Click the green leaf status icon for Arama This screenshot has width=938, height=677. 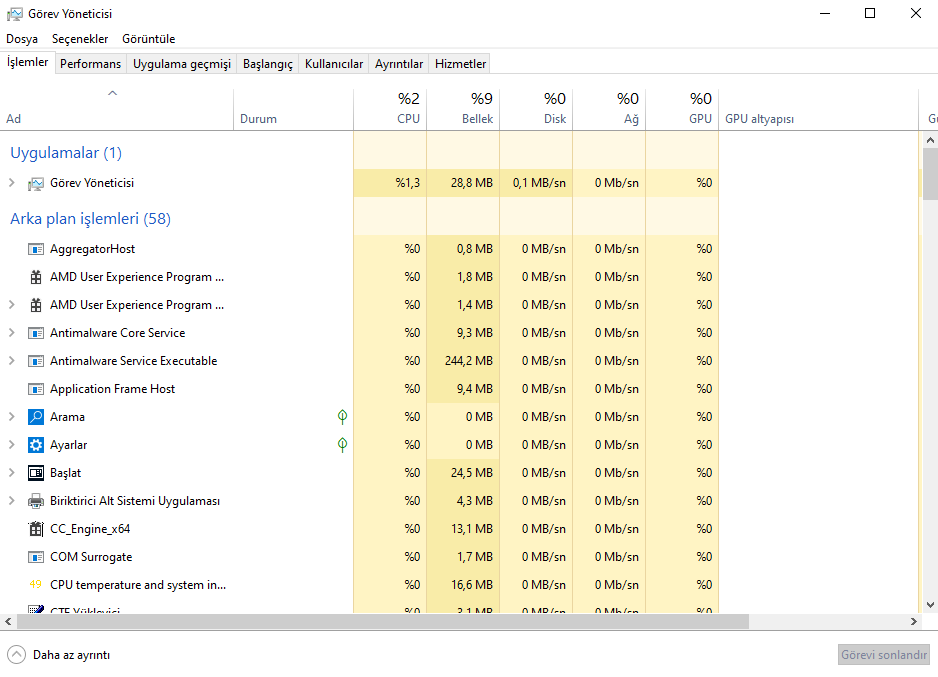click(x=342, y=417)
